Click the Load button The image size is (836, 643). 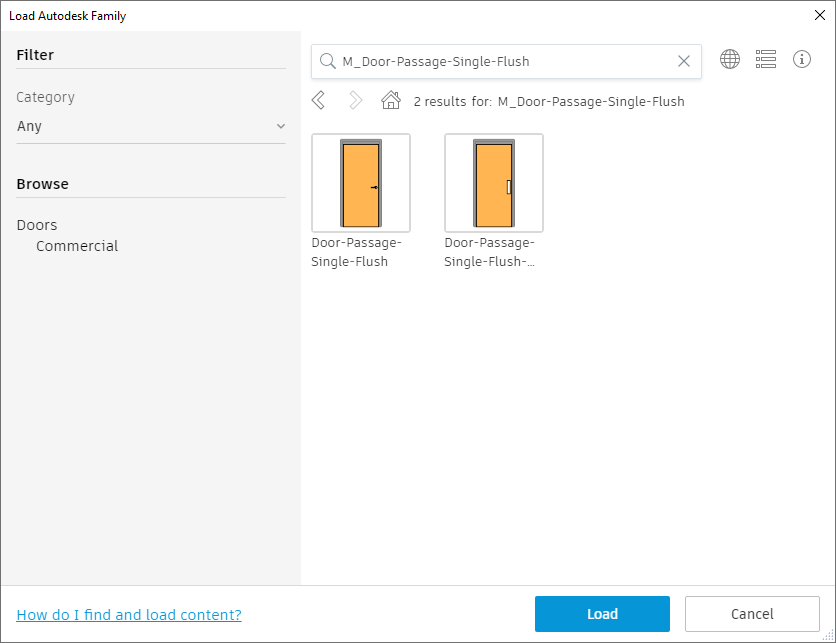[602, 614]
